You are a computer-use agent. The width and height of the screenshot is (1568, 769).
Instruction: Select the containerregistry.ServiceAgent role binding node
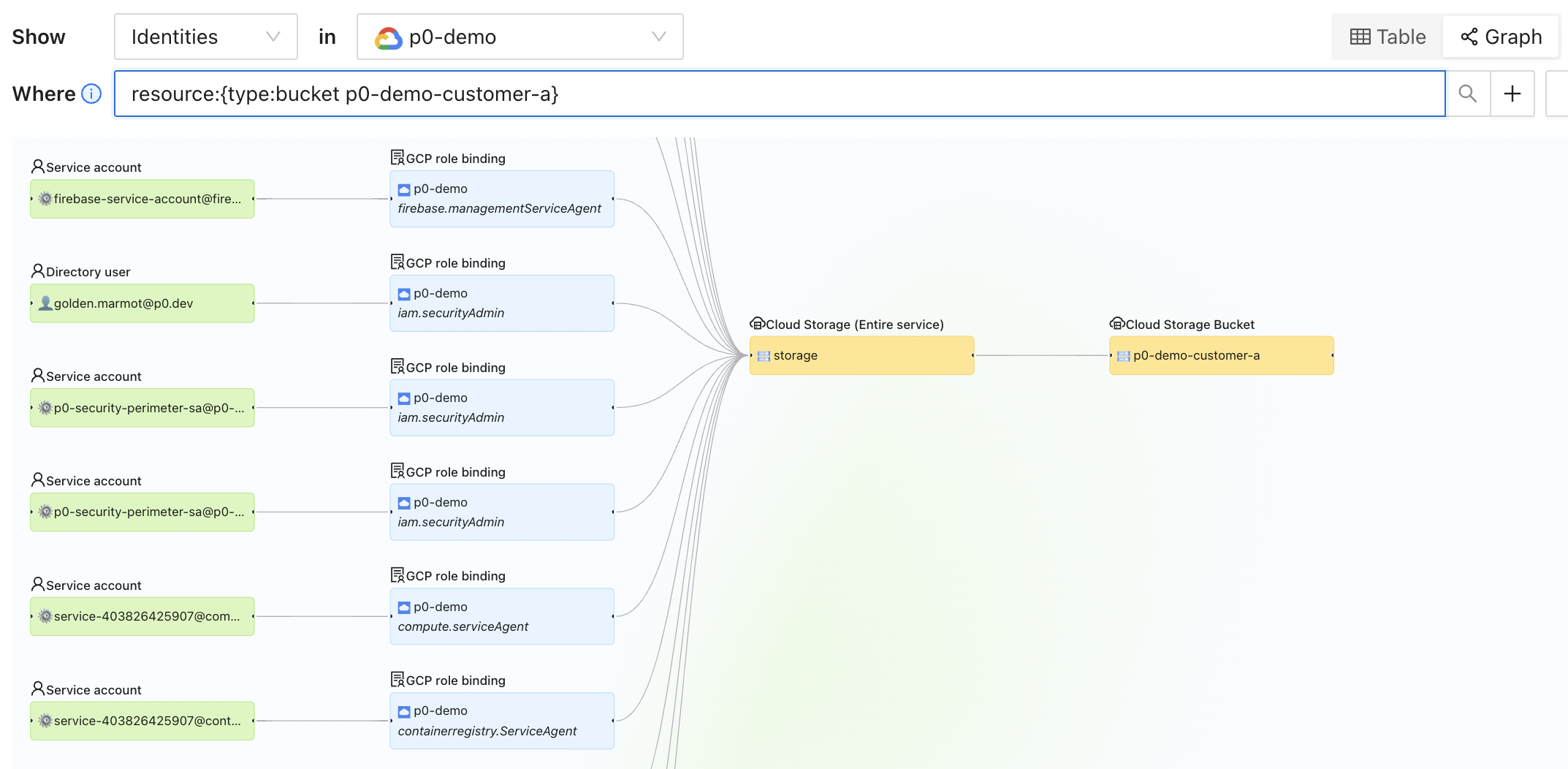[x=501, y=721]
